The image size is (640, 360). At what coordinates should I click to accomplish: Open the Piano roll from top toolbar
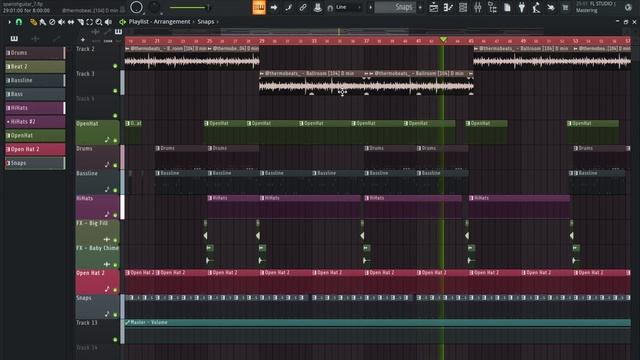click(x=448, y=7)
